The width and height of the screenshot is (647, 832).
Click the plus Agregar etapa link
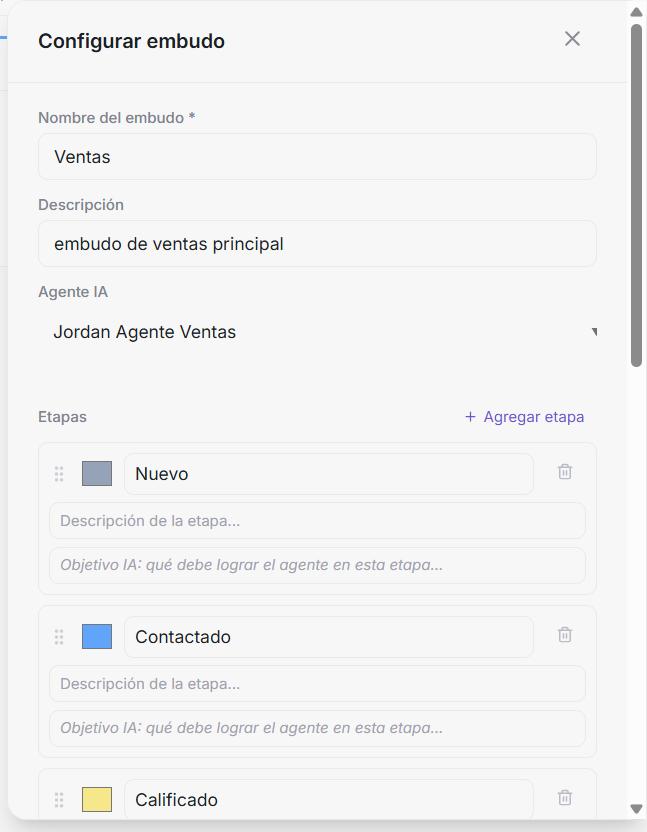(524, 417)
